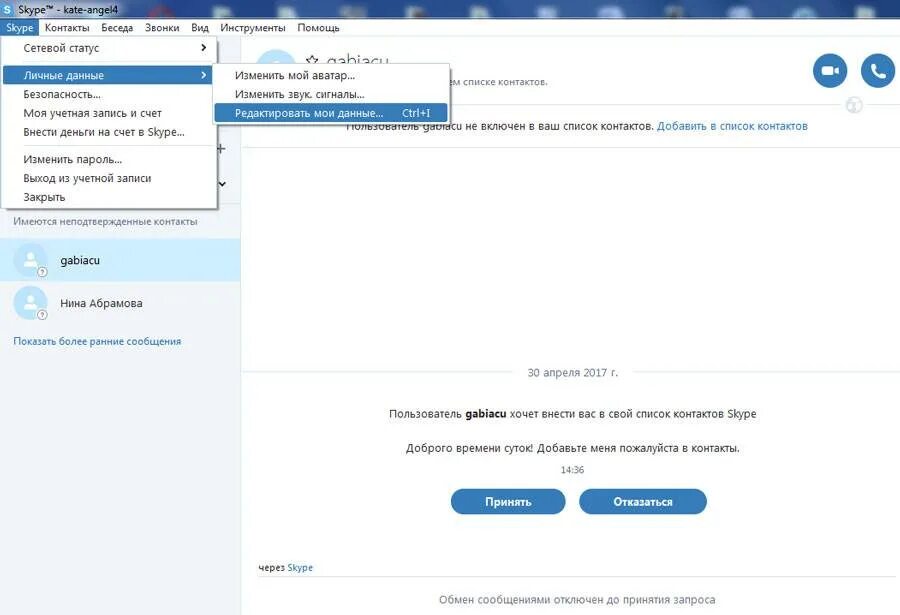Accept request with Принять button

[508, 501]
